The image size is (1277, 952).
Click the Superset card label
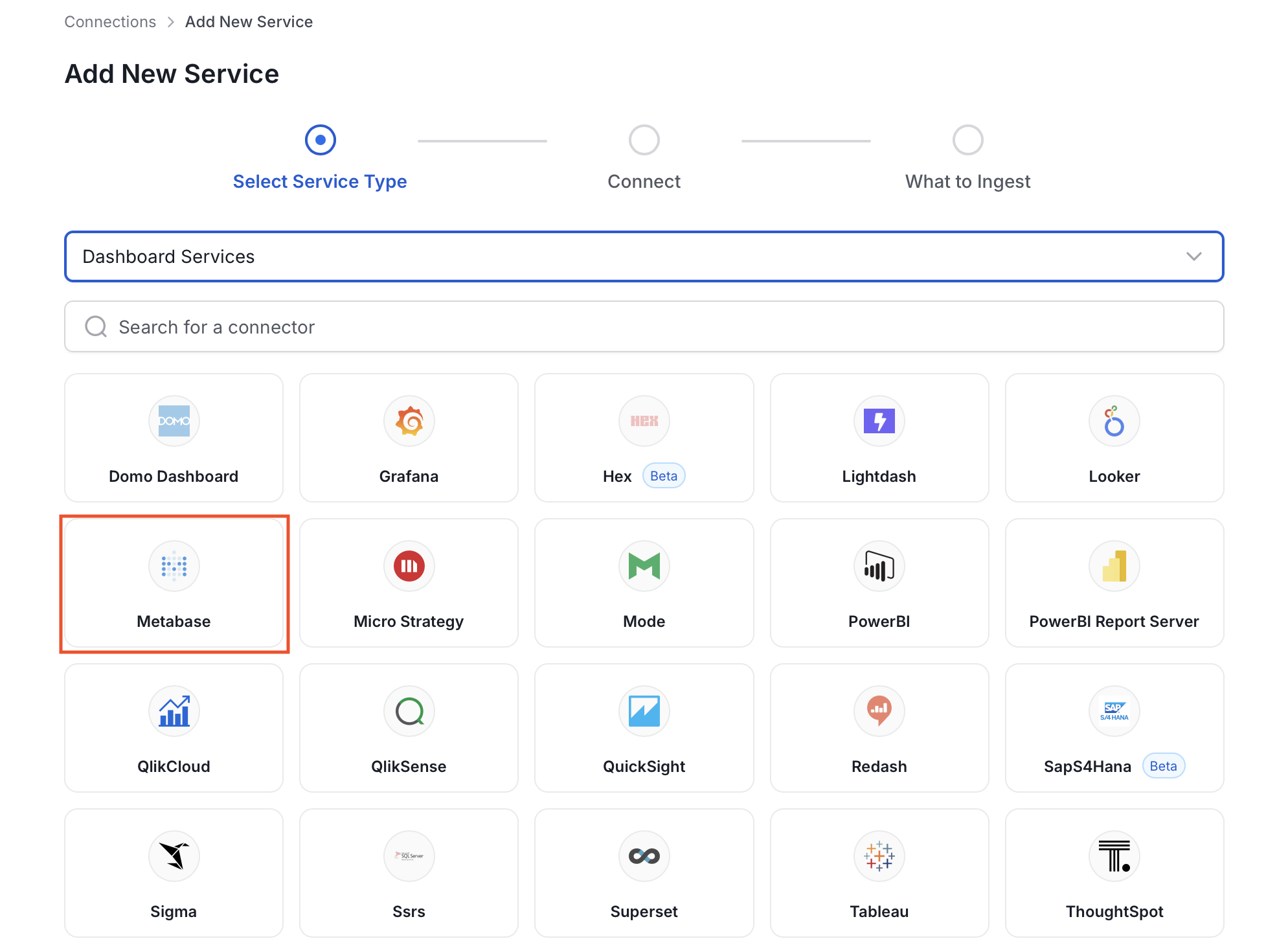tap(644, 911)
